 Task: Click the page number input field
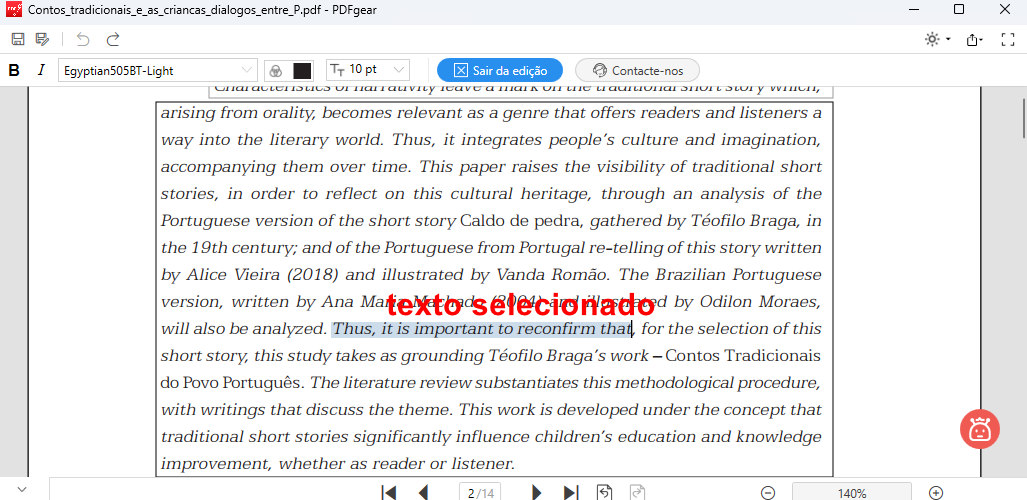tap(479, 493)
